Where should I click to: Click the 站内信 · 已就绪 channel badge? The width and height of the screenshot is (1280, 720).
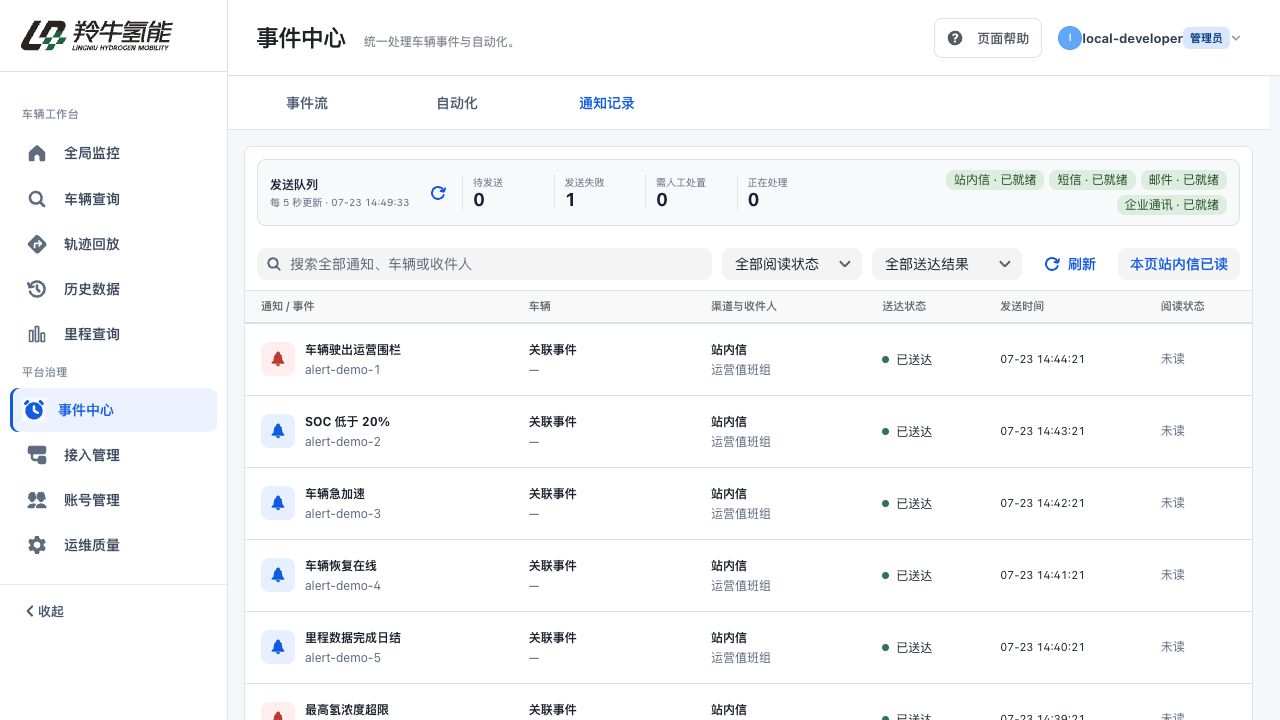pyautogui.click(x=995, y=180)
